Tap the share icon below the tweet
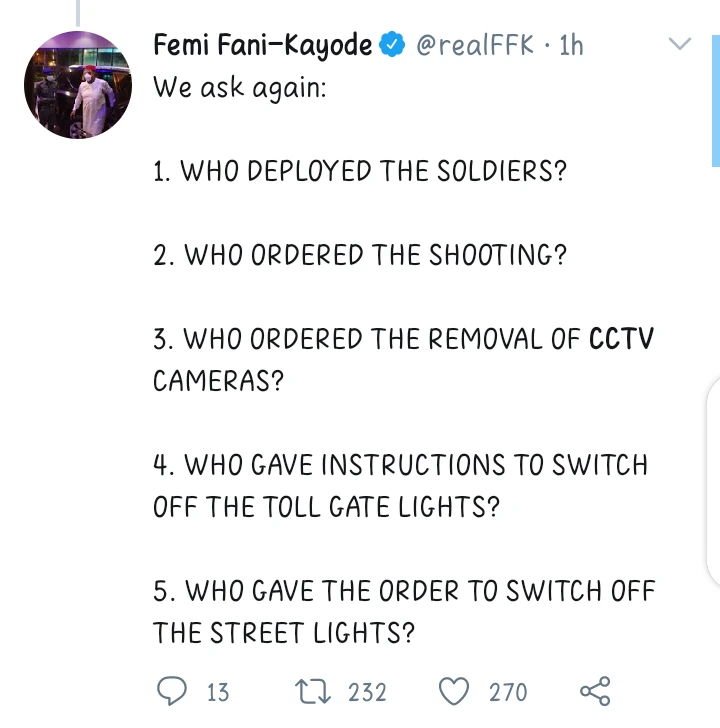The image size is (720, 728). [595, 691]
